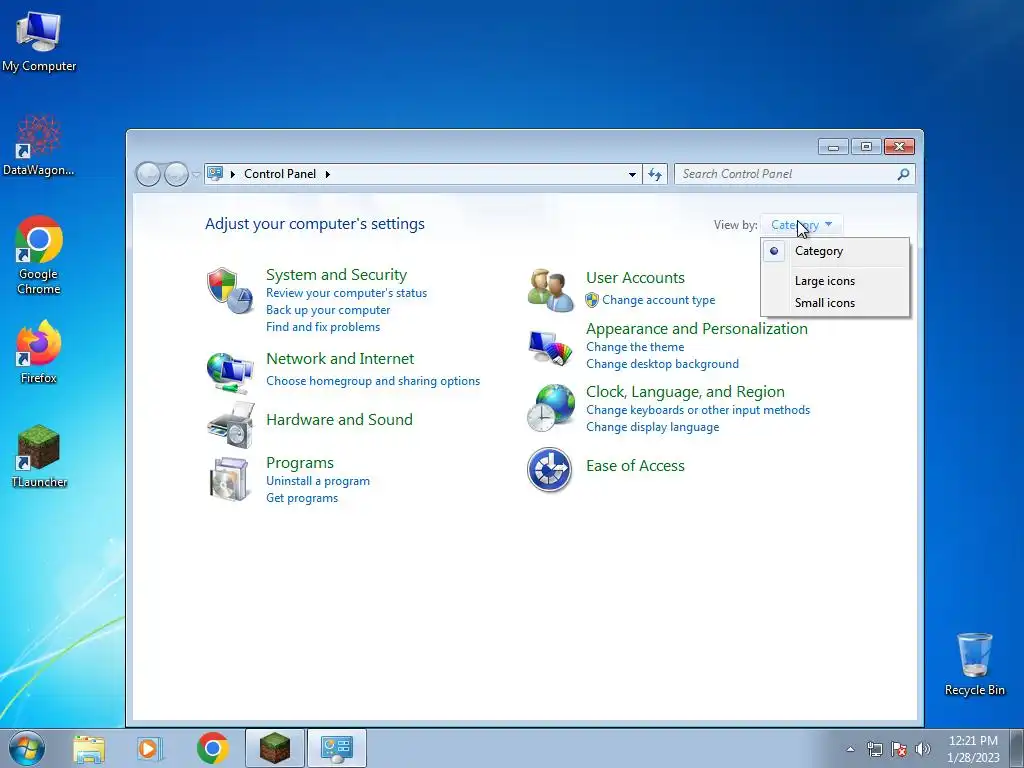Open the recent pages dropdown arrow
This screenshot has width=1024, height=768.
[x=196, y=175]
